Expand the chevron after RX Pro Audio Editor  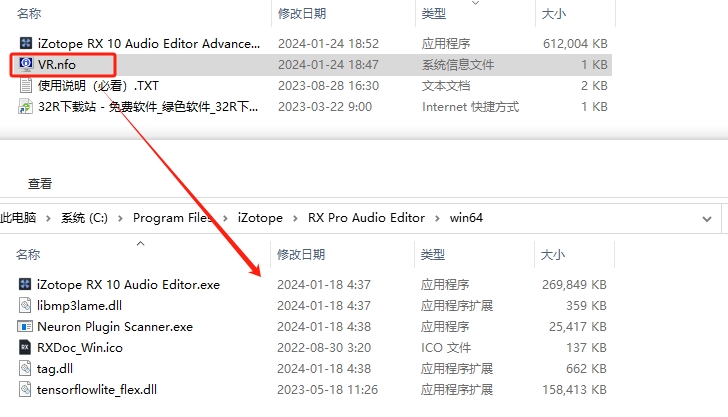tap(437, 218)
